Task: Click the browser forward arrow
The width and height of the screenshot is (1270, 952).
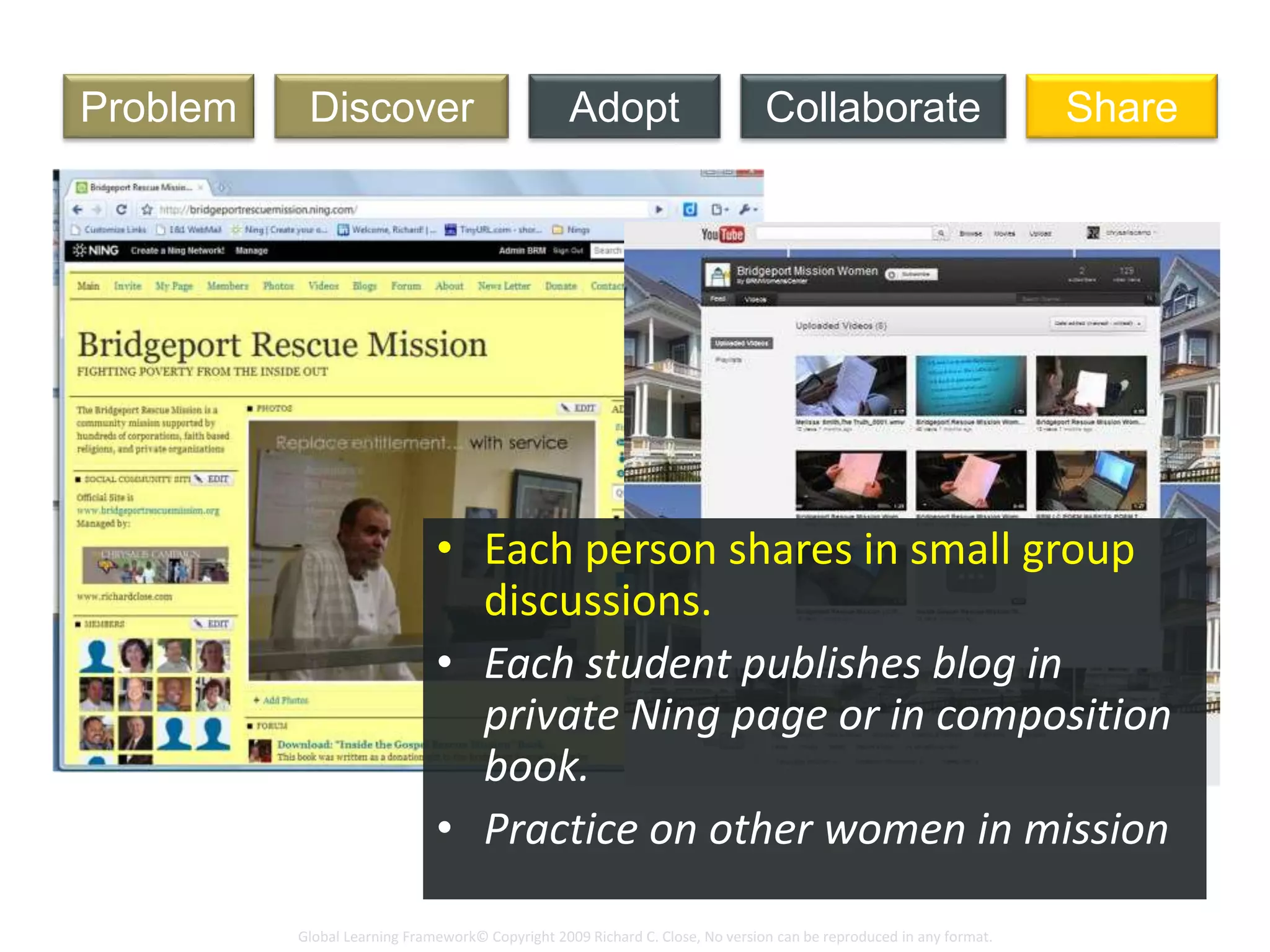Action: pyautogui.click(x=97, y=209)
